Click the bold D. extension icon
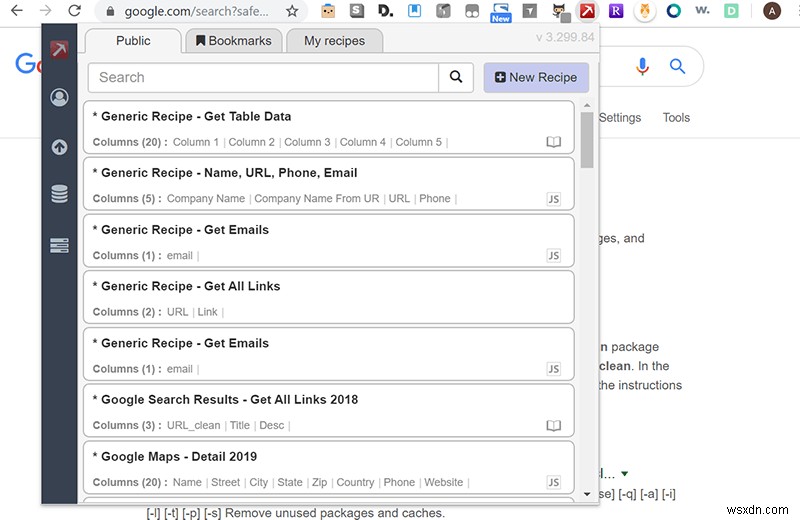The image size is (800, 520). tap(385, 11)
